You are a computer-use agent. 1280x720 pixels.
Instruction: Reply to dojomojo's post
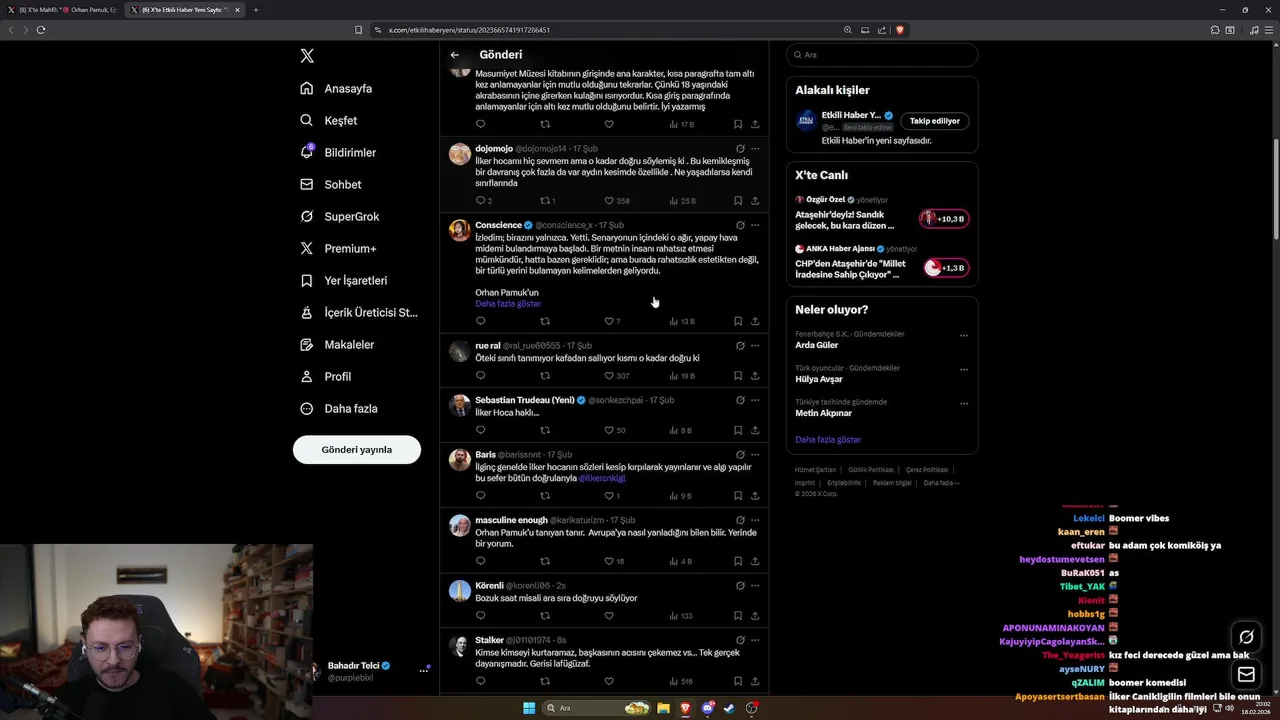pyautogui.click(x=480, y=201)
